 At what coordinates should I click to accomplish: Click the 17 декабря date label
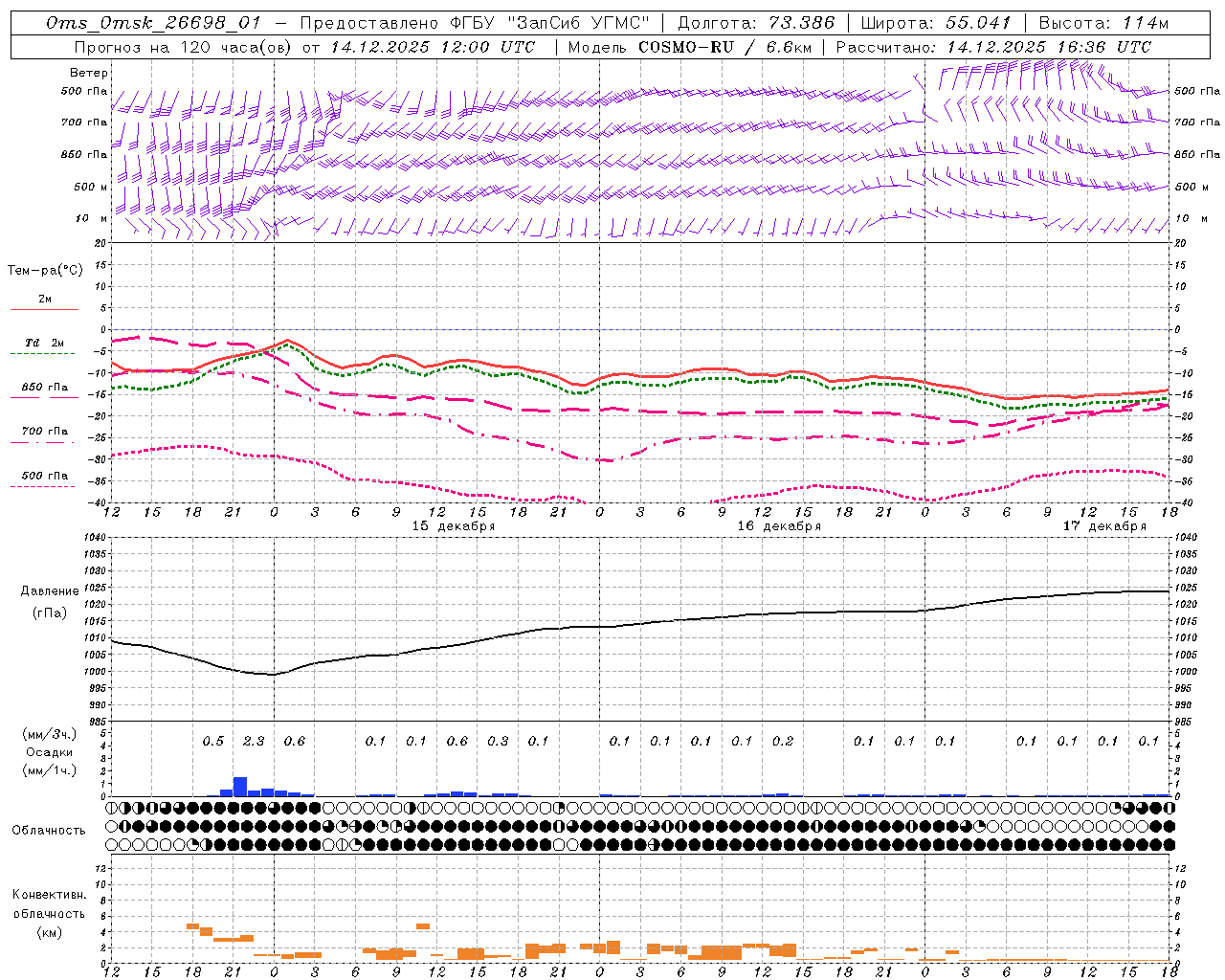(1104, 526)
